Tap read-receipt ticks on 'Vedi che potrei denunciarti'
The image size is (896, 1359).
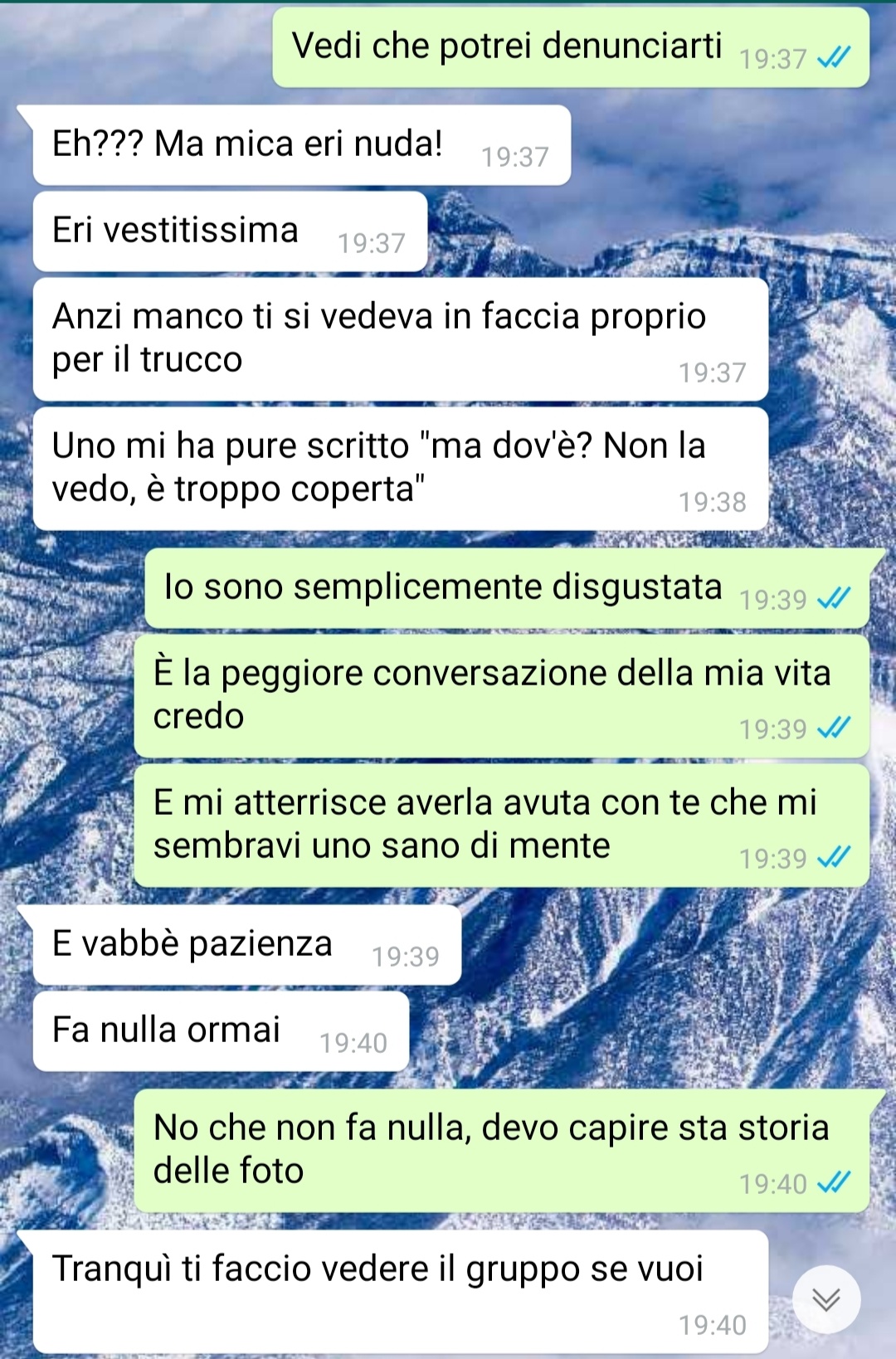[x=834, y=57]
